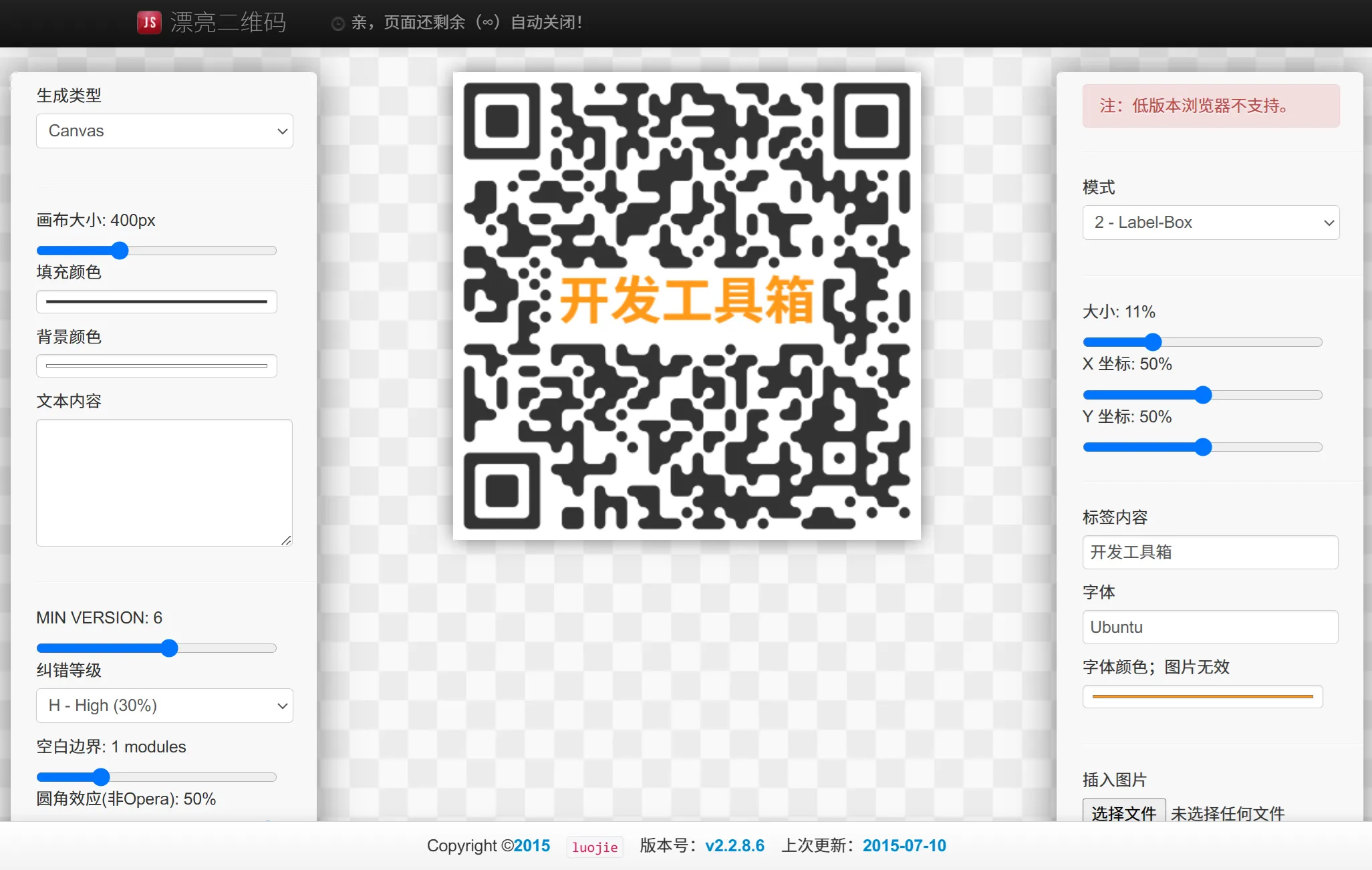1372x870 pixels.
Task: Open the 生成类型 Canvas dropdown
Action: (x=164, y=131)
